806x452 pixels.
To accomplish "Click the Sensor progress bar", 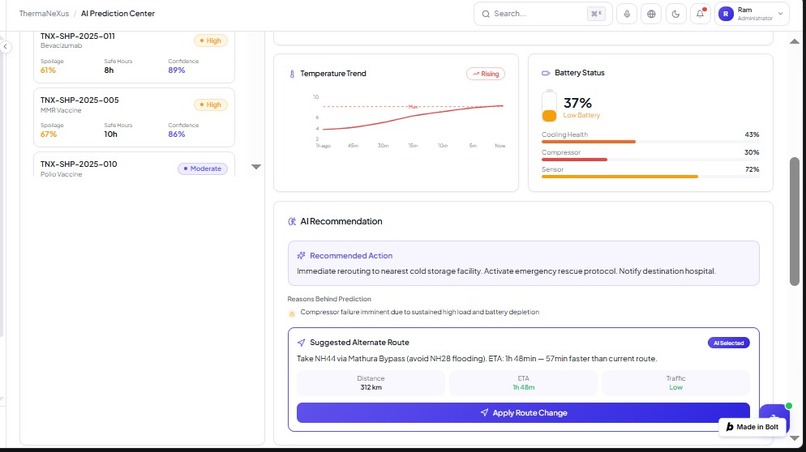I will (x=650, y=176).
